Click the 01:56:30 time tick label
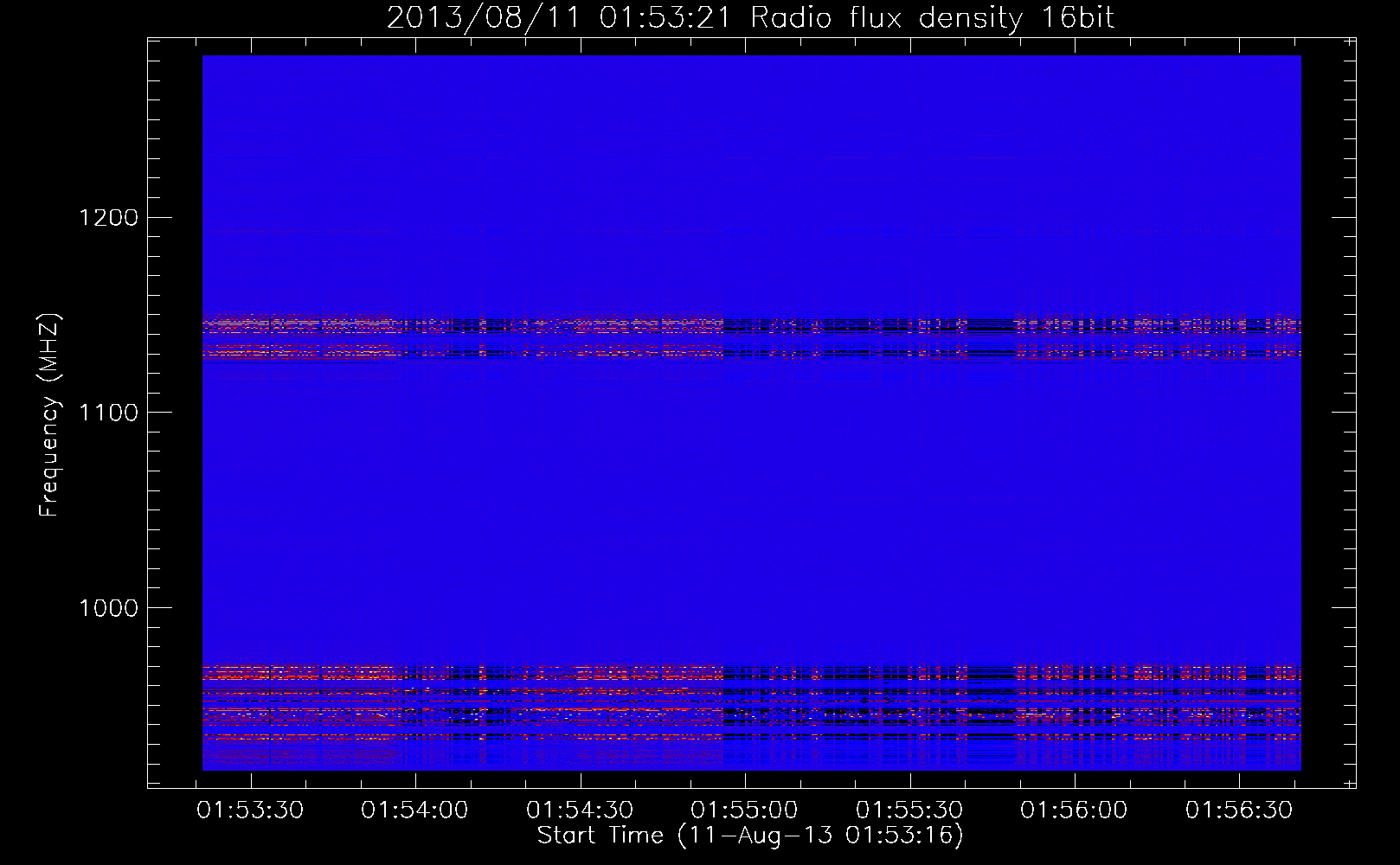This screenshot has width=1400, height=865. pos(1239,811)
